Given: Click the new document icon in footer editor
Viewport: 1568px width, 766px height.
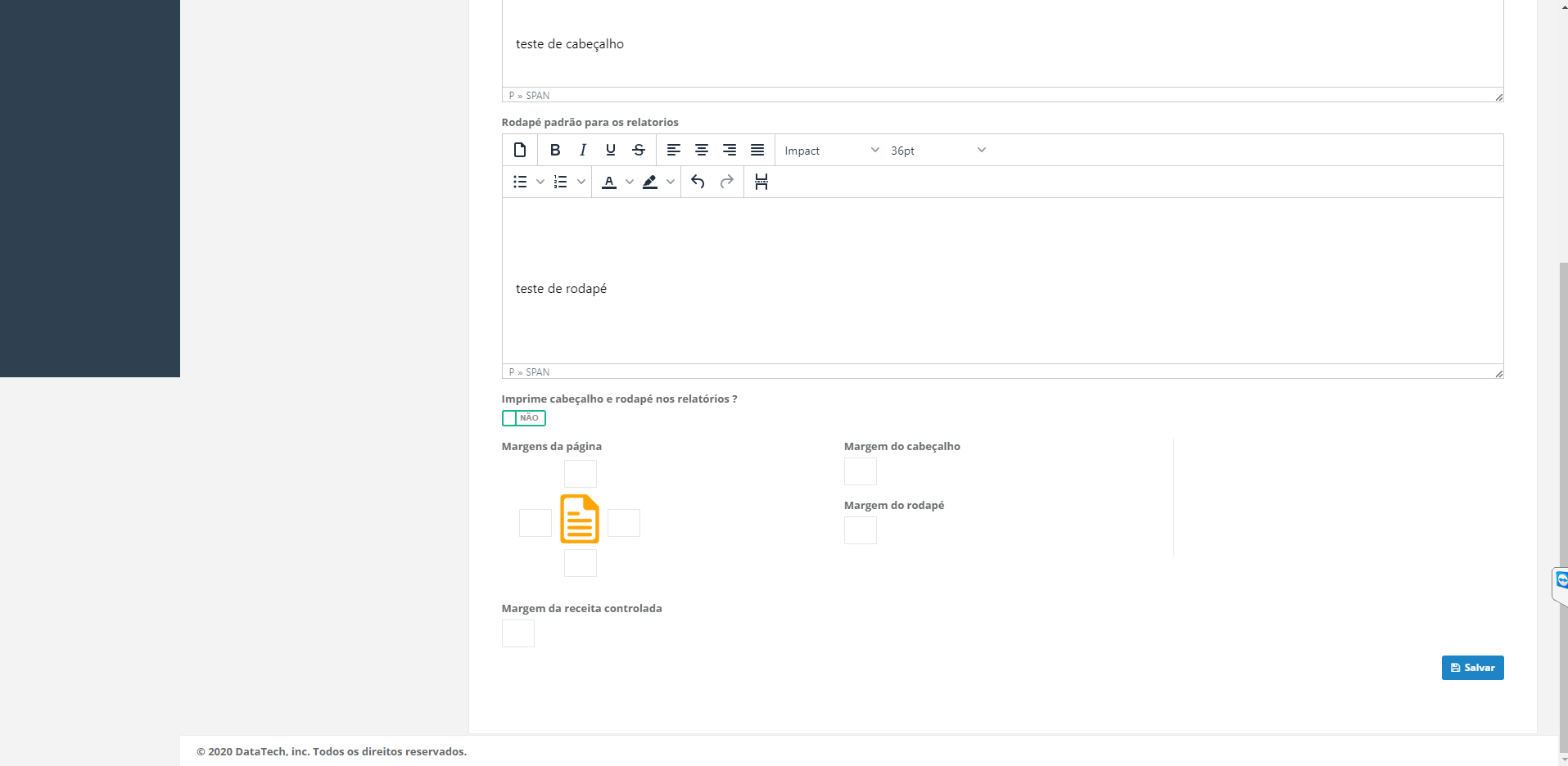Looking at the screenshot, I should click(520, 150).
